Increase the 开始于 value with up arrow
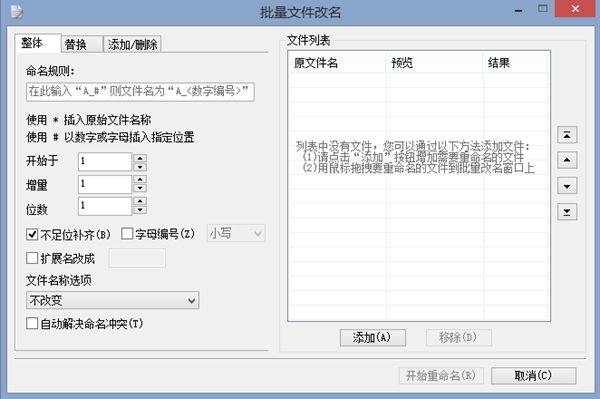The height and width of the screenshot is (399, 600). click(140, 158)
